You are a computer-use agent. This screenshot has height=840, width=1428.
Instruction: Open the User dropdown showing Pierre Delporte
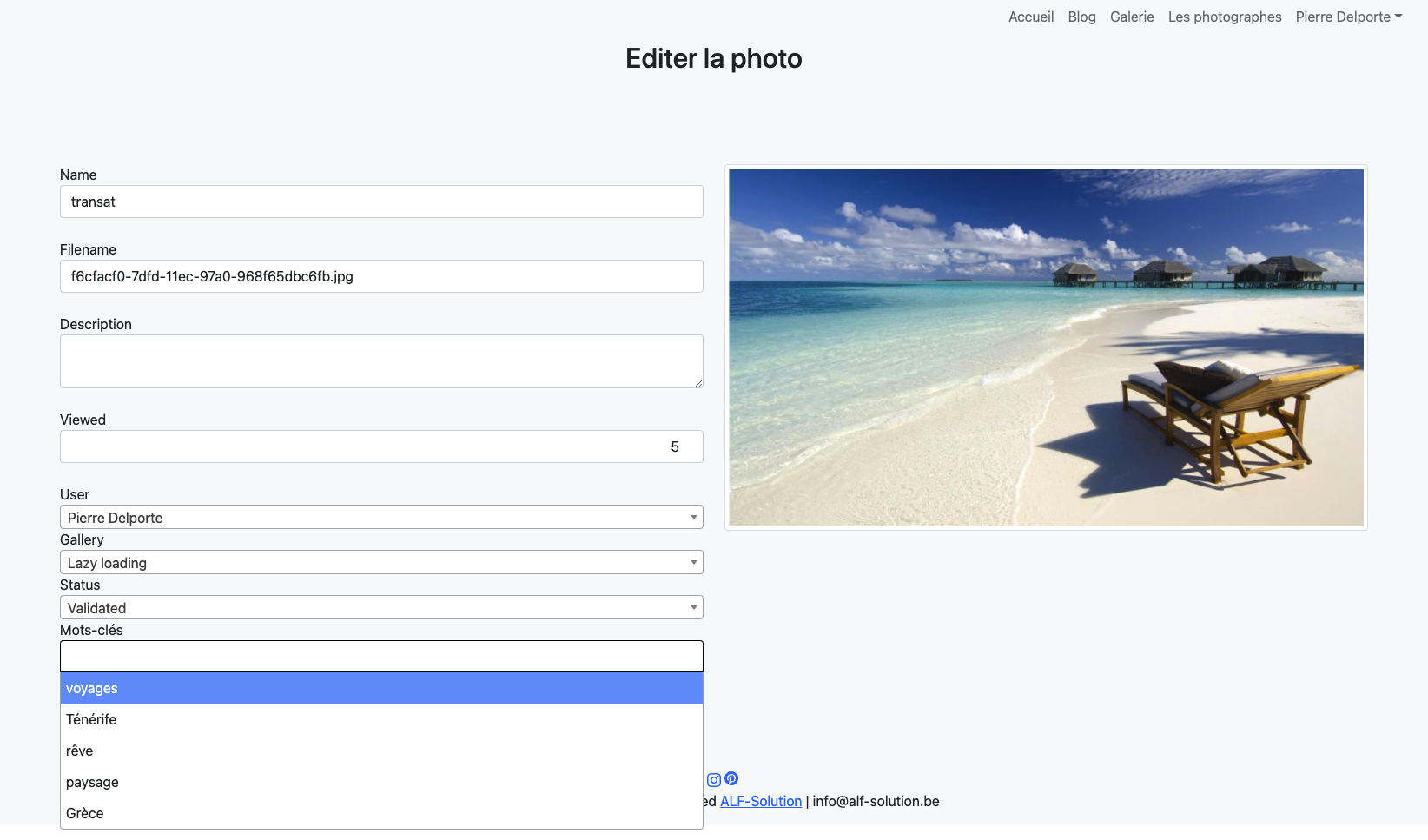coord(381,518)
